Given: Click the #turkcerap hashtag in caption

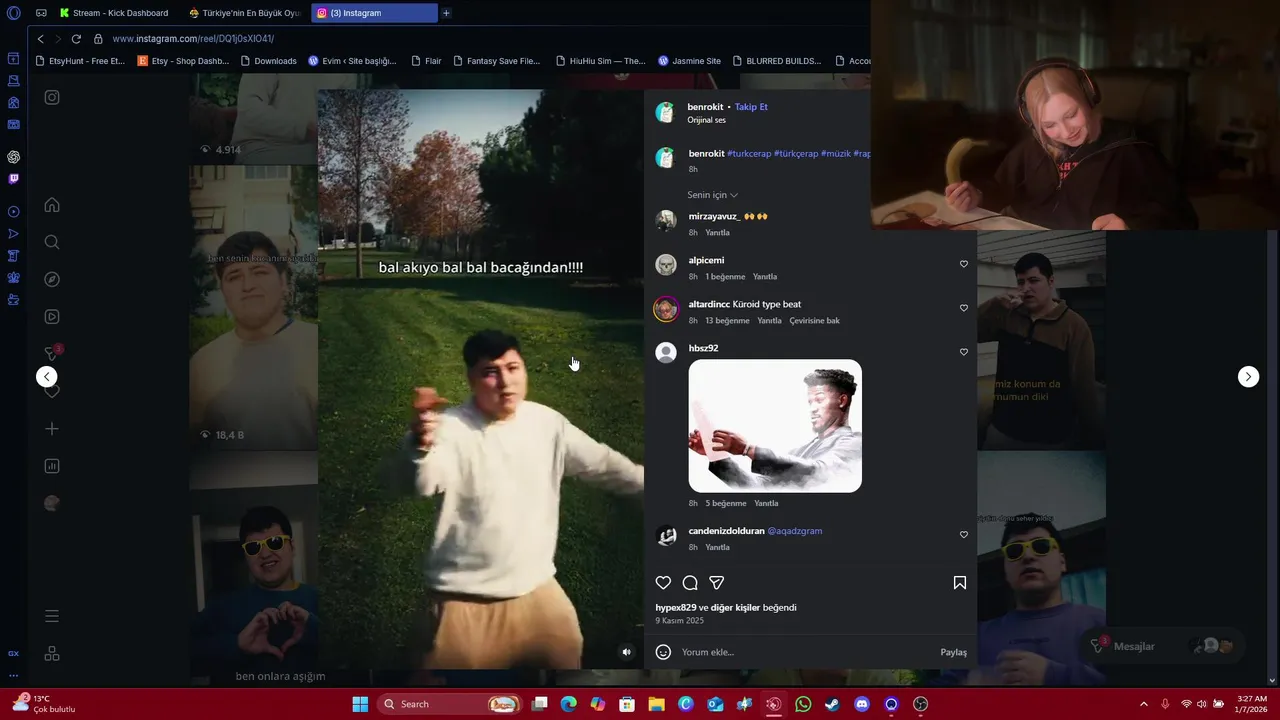Looking at the screenshot, I should (749, 154).
